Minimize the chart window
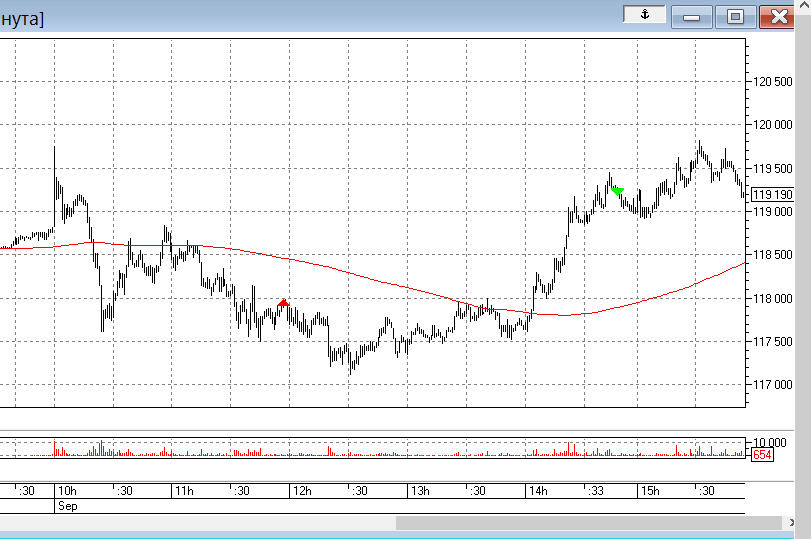Image resolution: width=811 pixels, height=539 pixels. coord(692,17)
